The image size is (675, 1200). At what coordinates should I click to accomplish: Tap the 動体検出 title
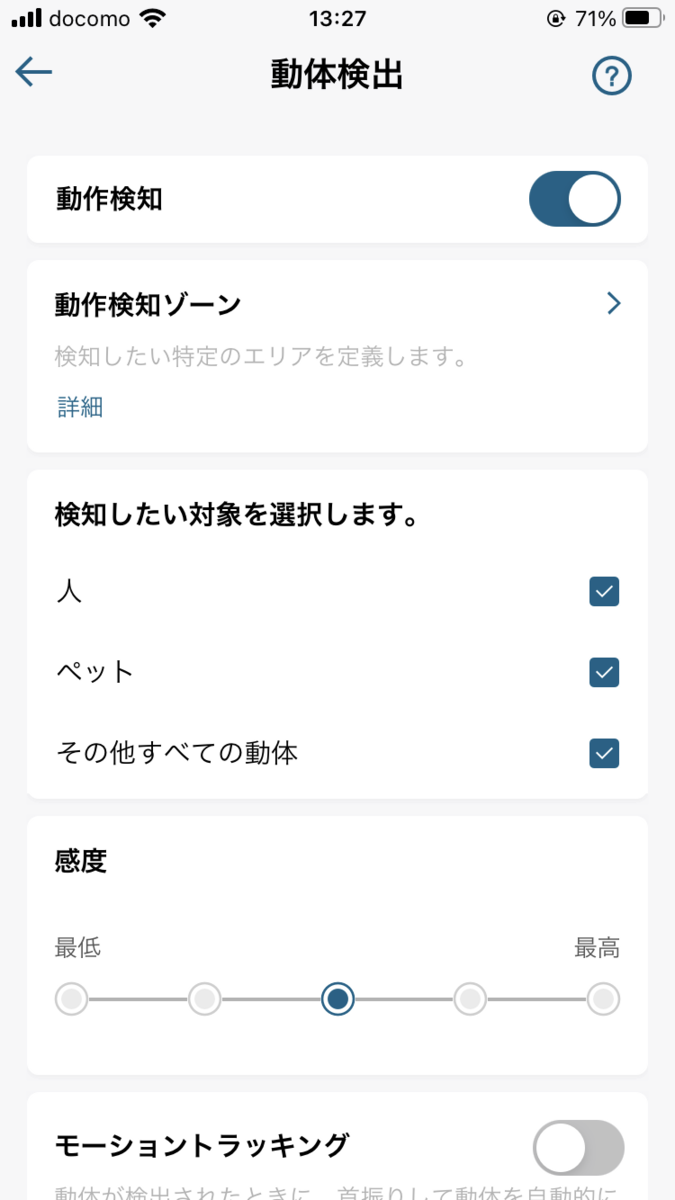click(337, 74)
